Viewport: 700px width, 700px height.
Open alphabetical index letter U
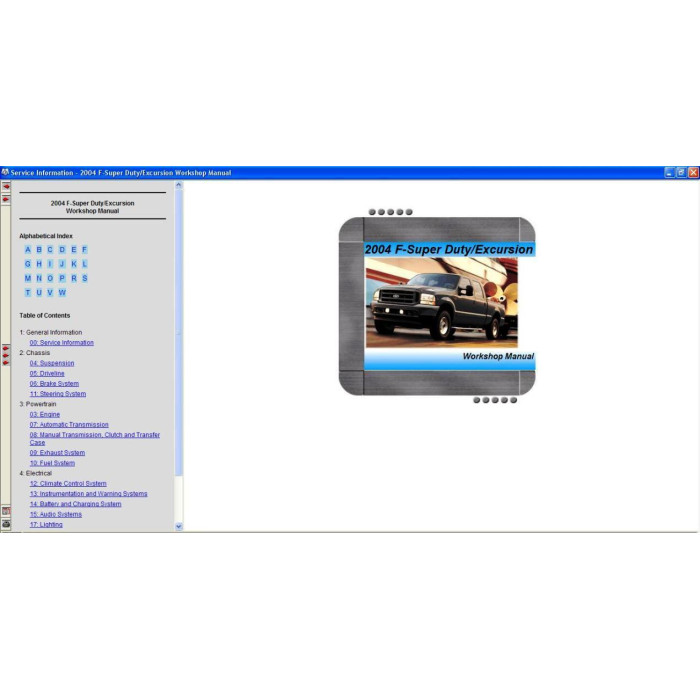click(x=39, y=292)
